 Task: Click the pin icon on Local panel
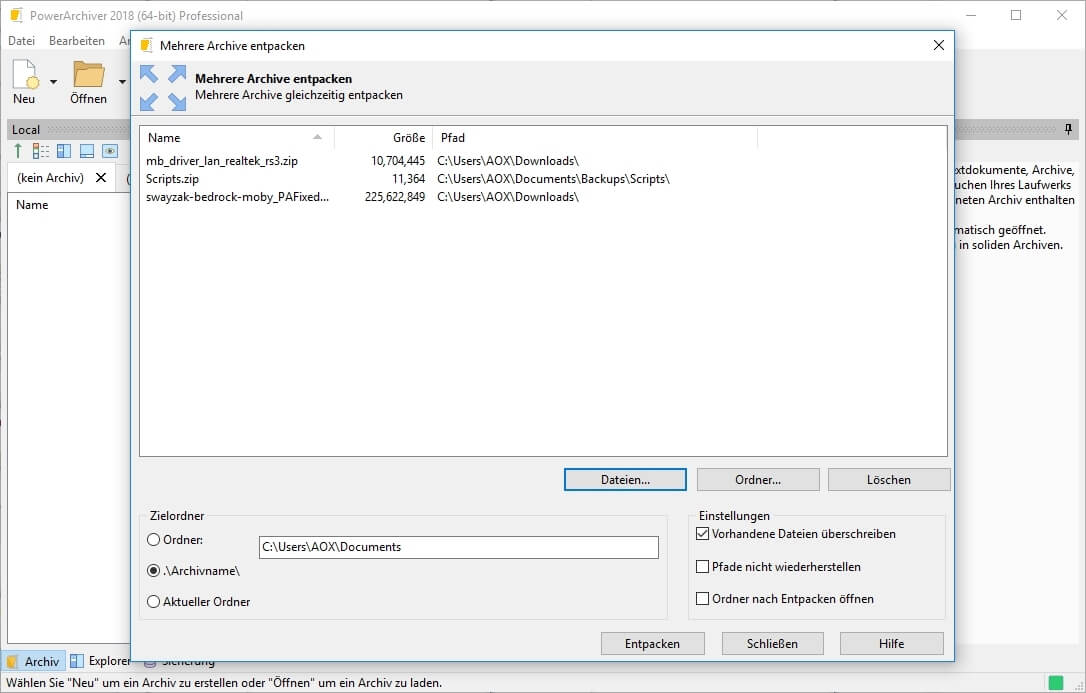(1068, 129)
